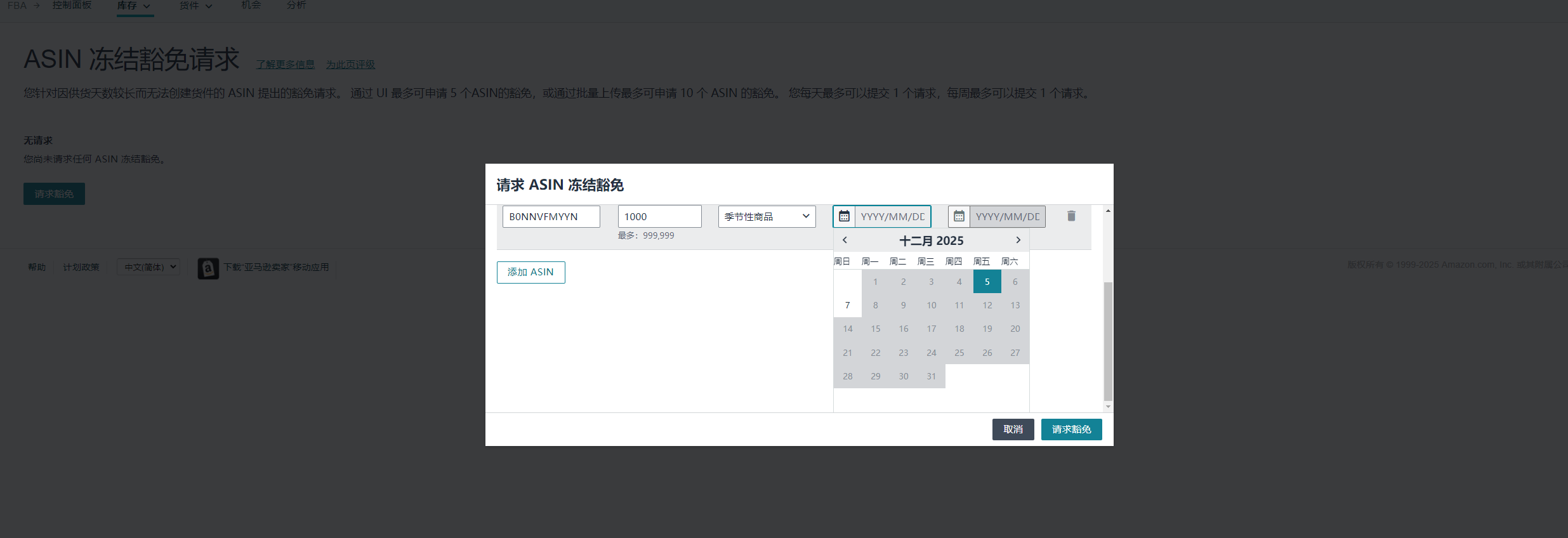Expand the 货件 navigation menu
1568x538 pixels.
point(195,6)
